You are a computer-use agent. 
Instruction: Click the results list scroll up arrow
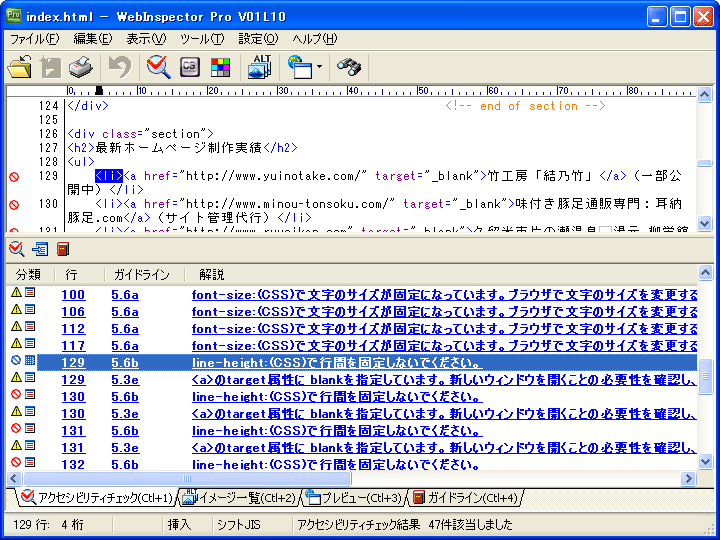(705, 274)
